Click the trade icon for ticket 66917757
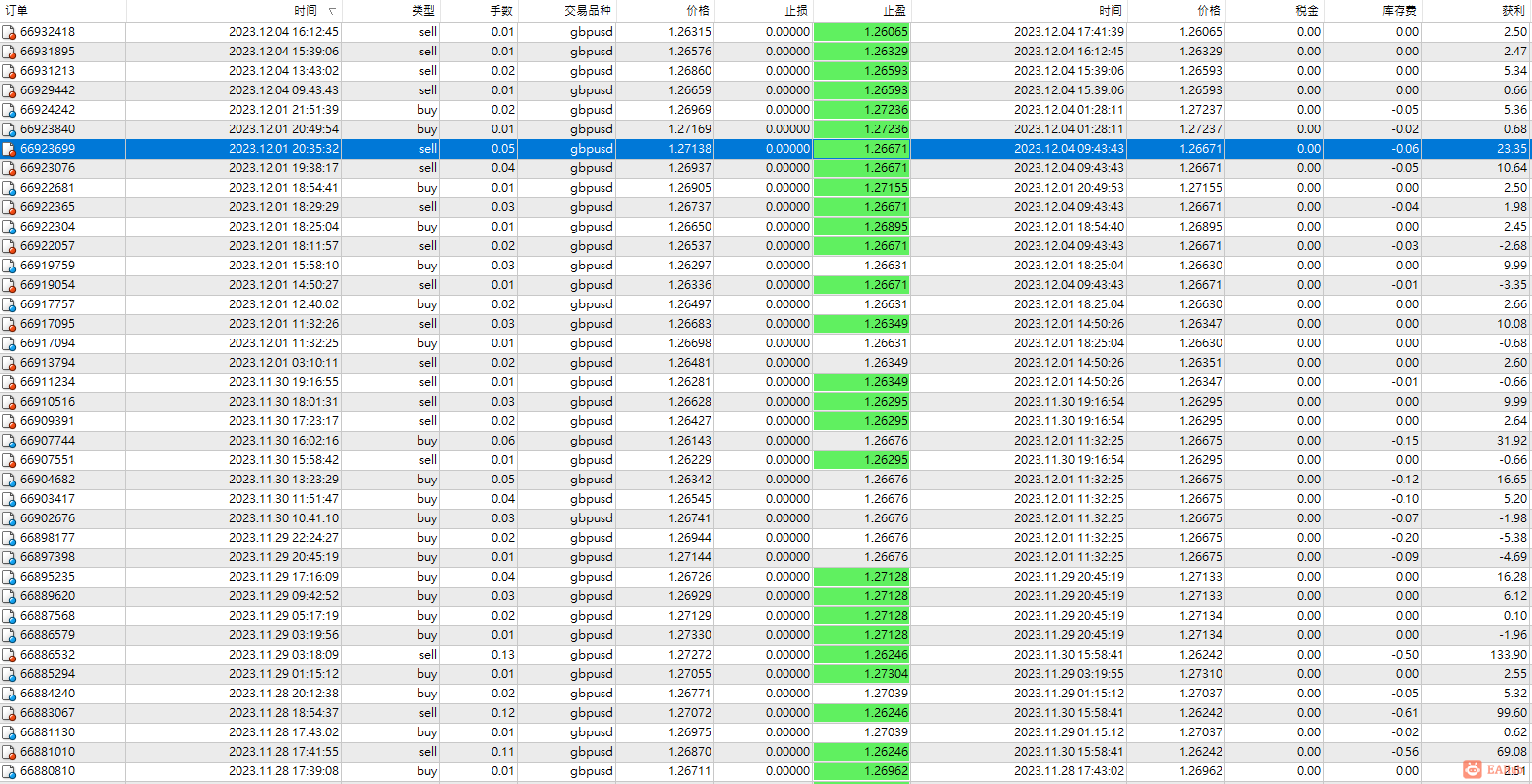The width and height of the screenshot is (1532, 784). point(9,304)
